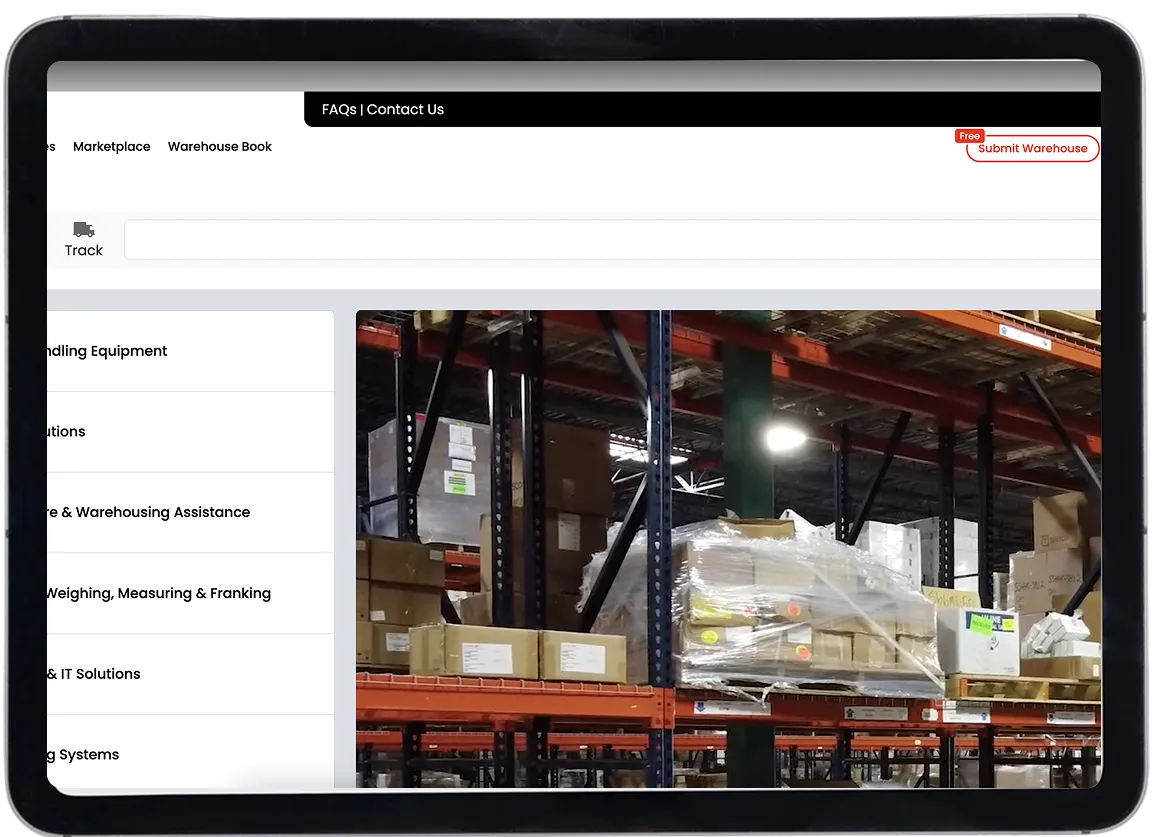The height and width of the screenshot is (837, 1152).
Task: Select the IT Solutions category
Action: coord(95,674)
